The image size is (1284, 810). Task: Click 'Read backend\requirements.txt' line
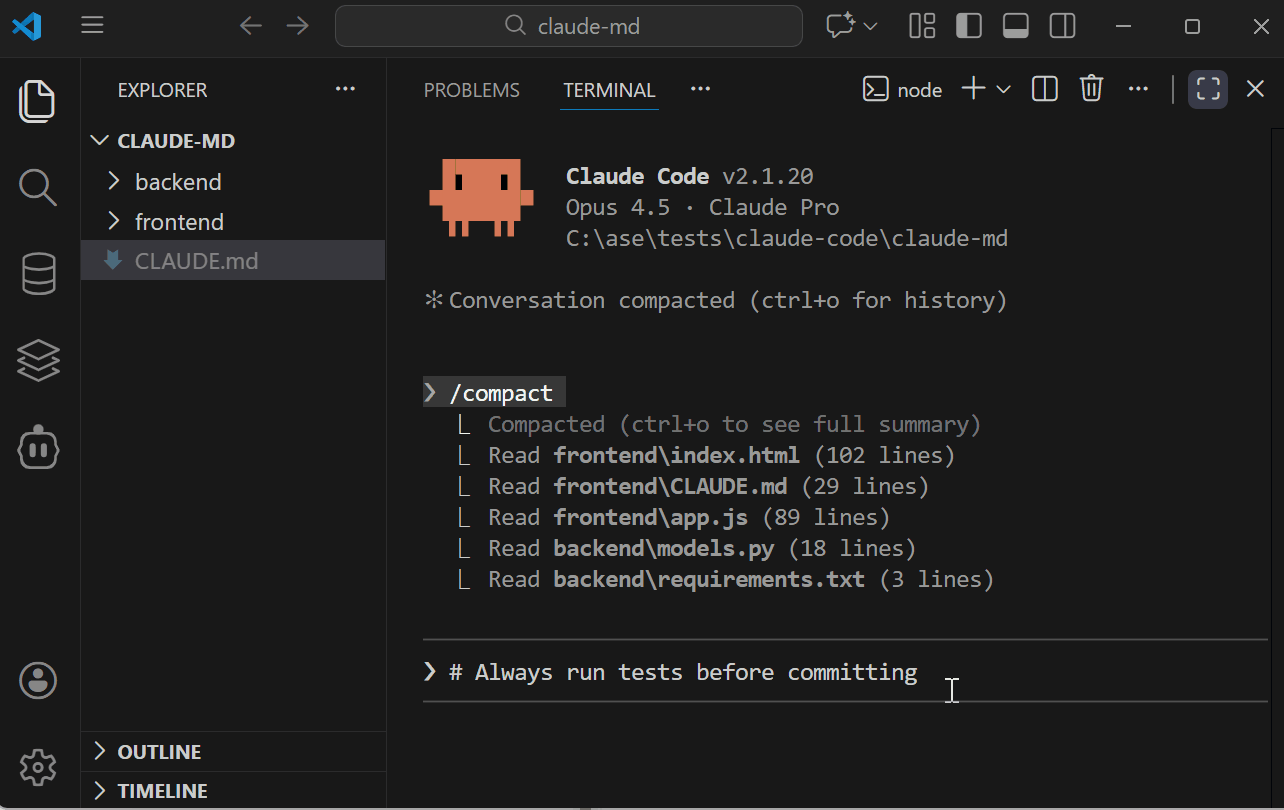[x=726, y=579]
